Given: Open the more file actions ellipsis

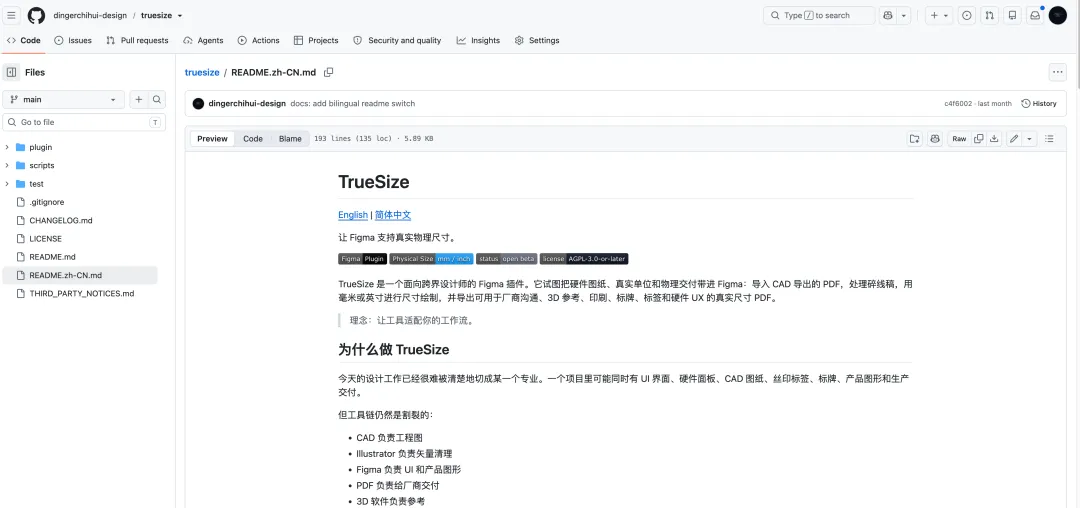Looking at the screenshot, I should tap(1057, 72).
